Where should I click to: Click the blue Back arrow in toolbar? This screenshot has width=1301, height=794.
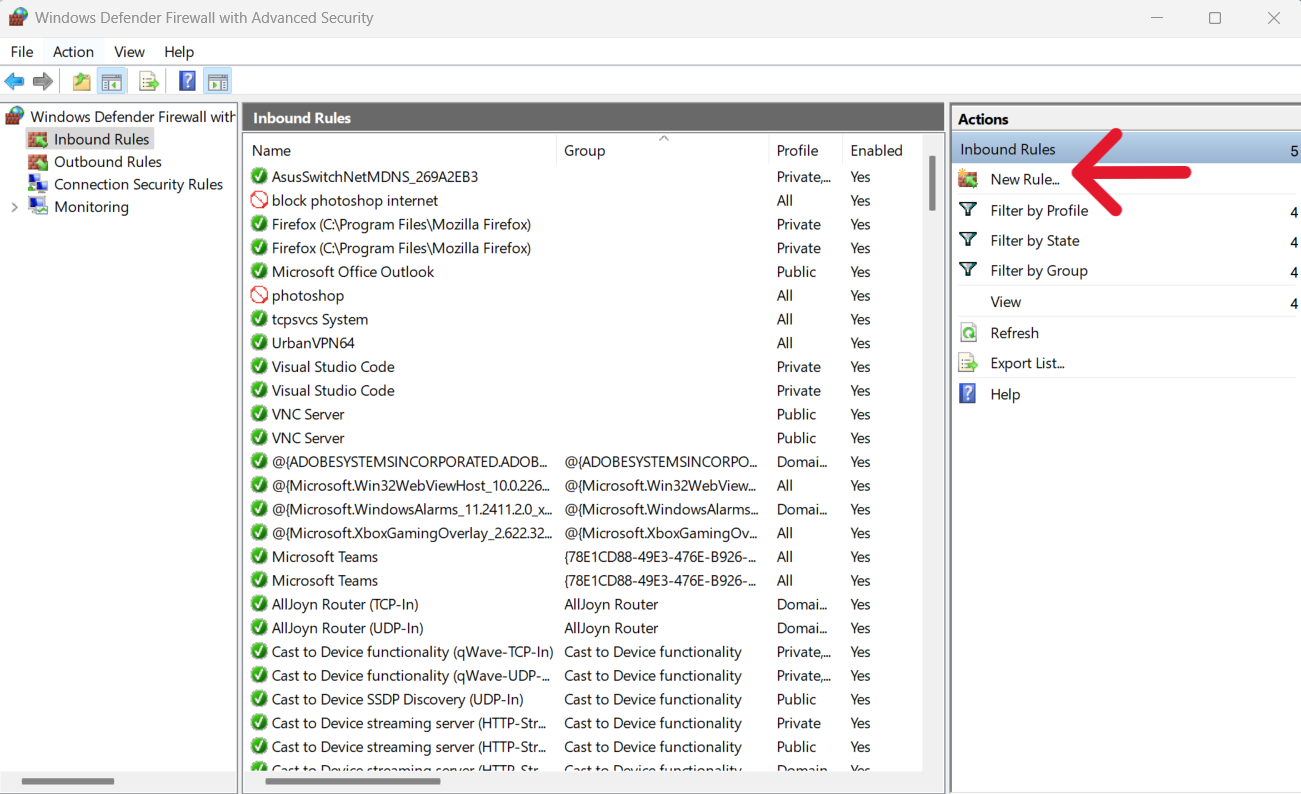14,82
